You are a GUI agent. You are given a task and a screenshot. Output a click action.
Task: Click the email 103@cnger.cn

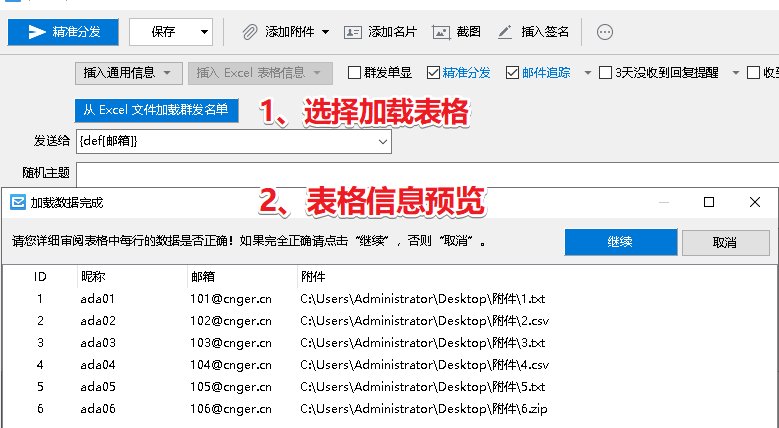coord(231,342)
